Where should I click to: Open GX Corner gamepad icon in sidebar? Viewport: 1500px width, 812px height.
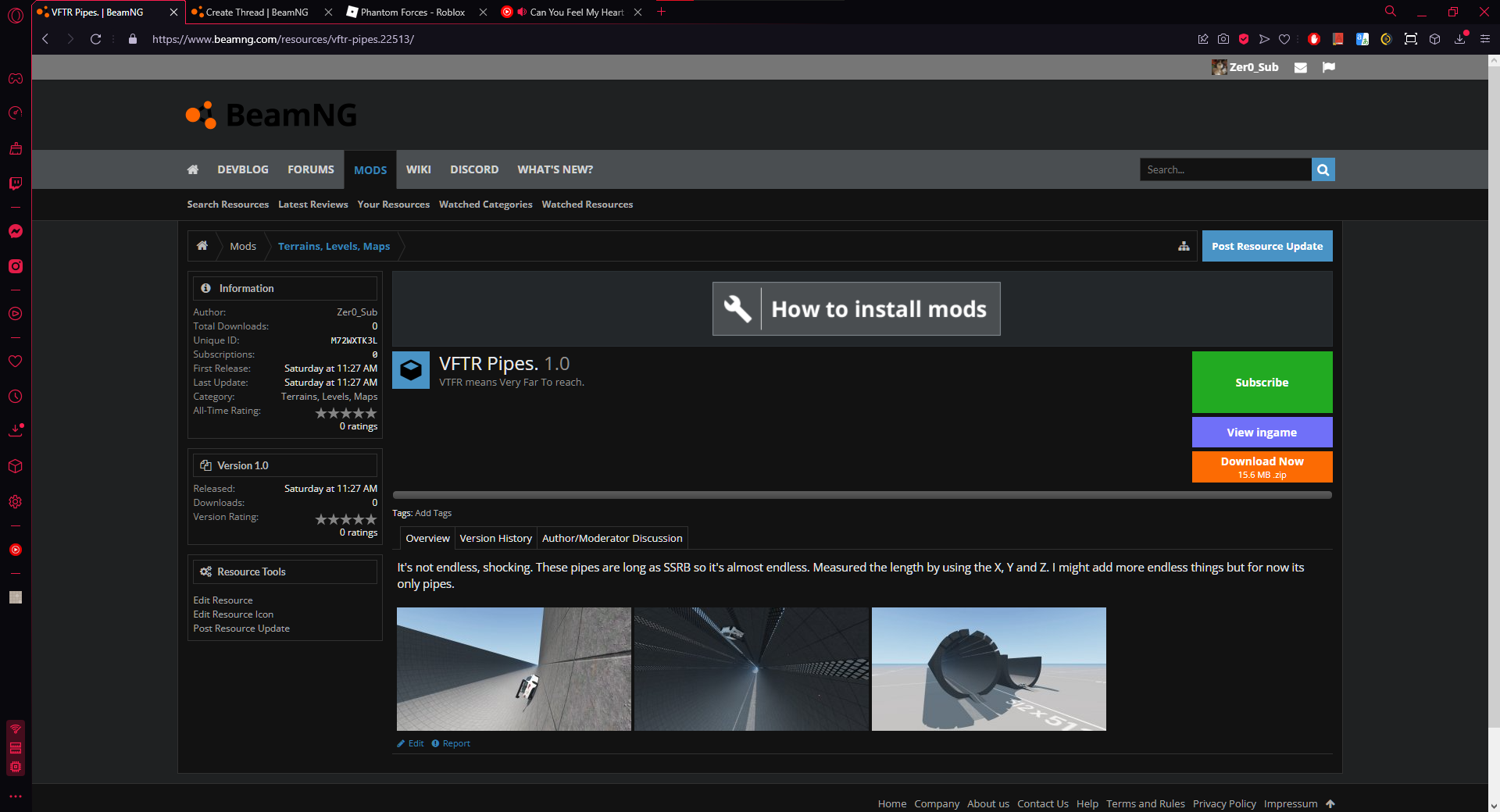pyautogui.click(x=16, y=78)
